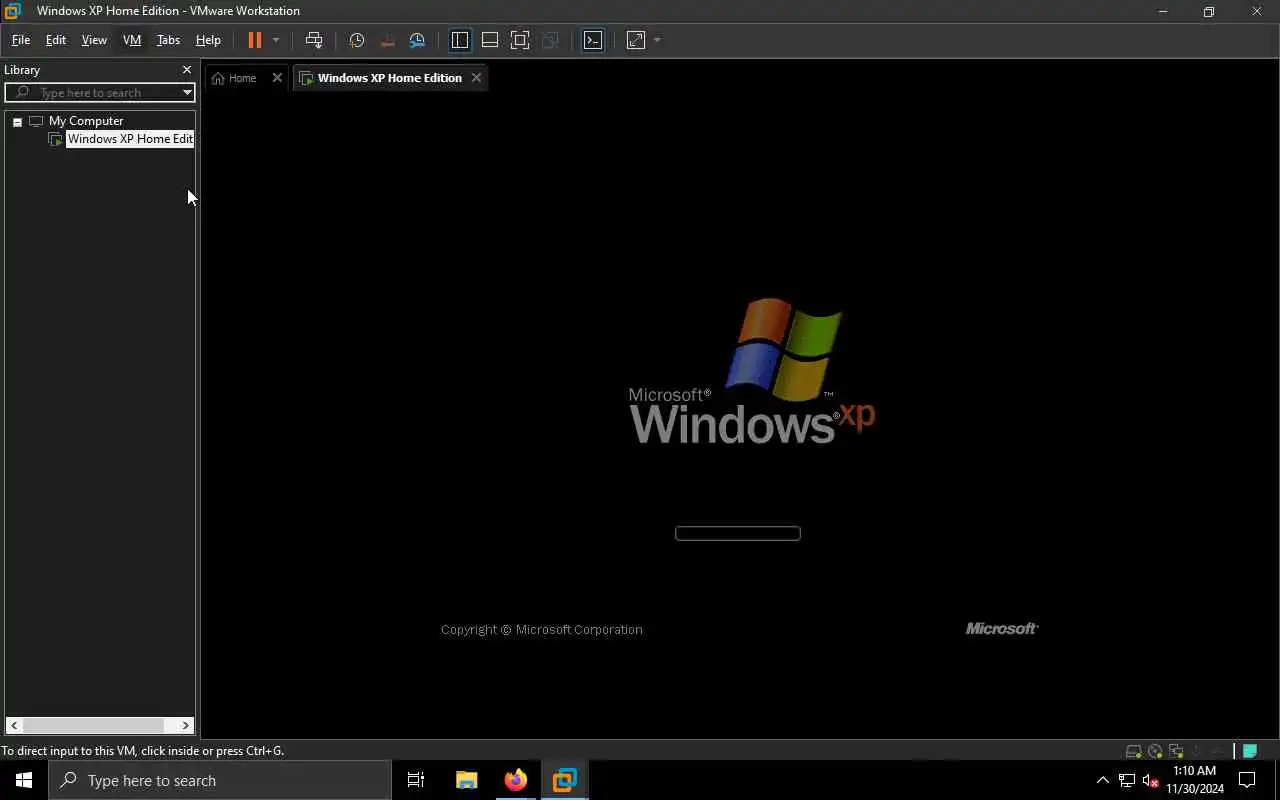1280x800 pixels.
Task: Open the Edit menu
Action: pyautogui.click(x=56, y=40)
